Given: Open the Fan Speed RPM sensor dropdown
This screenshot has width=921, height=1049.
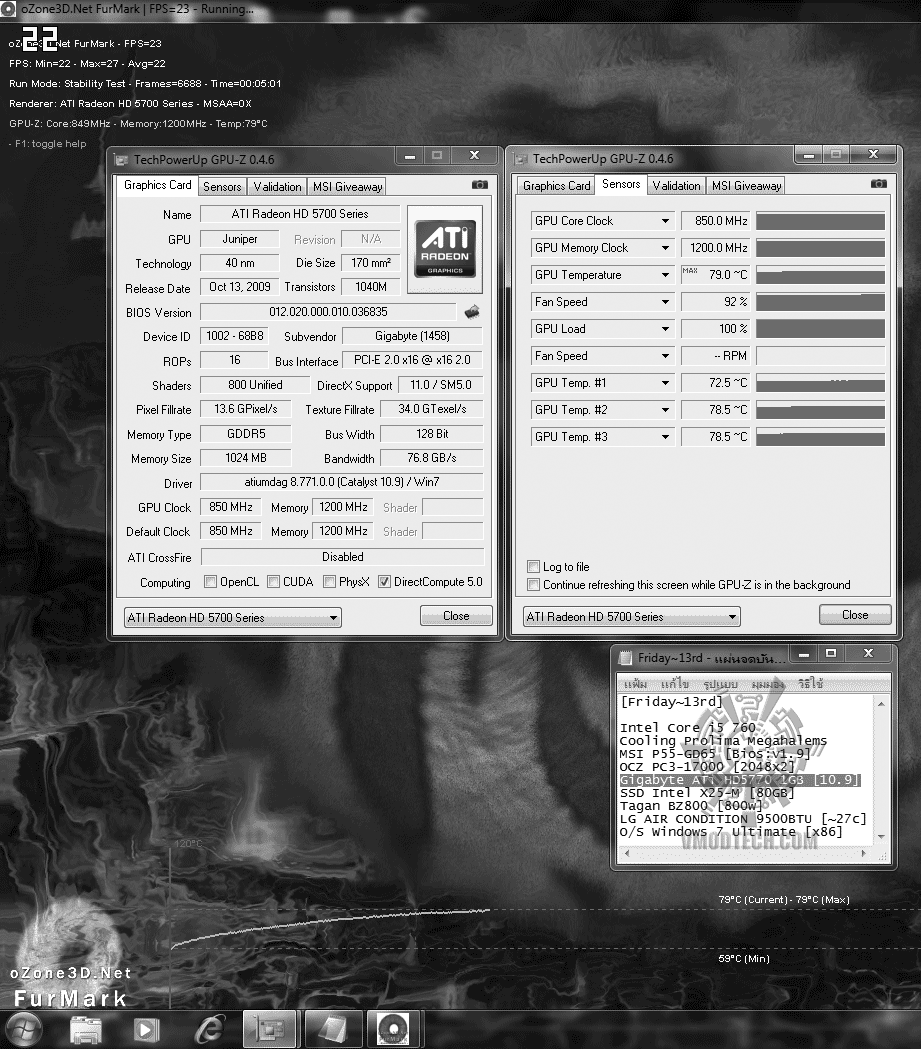Looking at the screenshot, I should (666, 356).
